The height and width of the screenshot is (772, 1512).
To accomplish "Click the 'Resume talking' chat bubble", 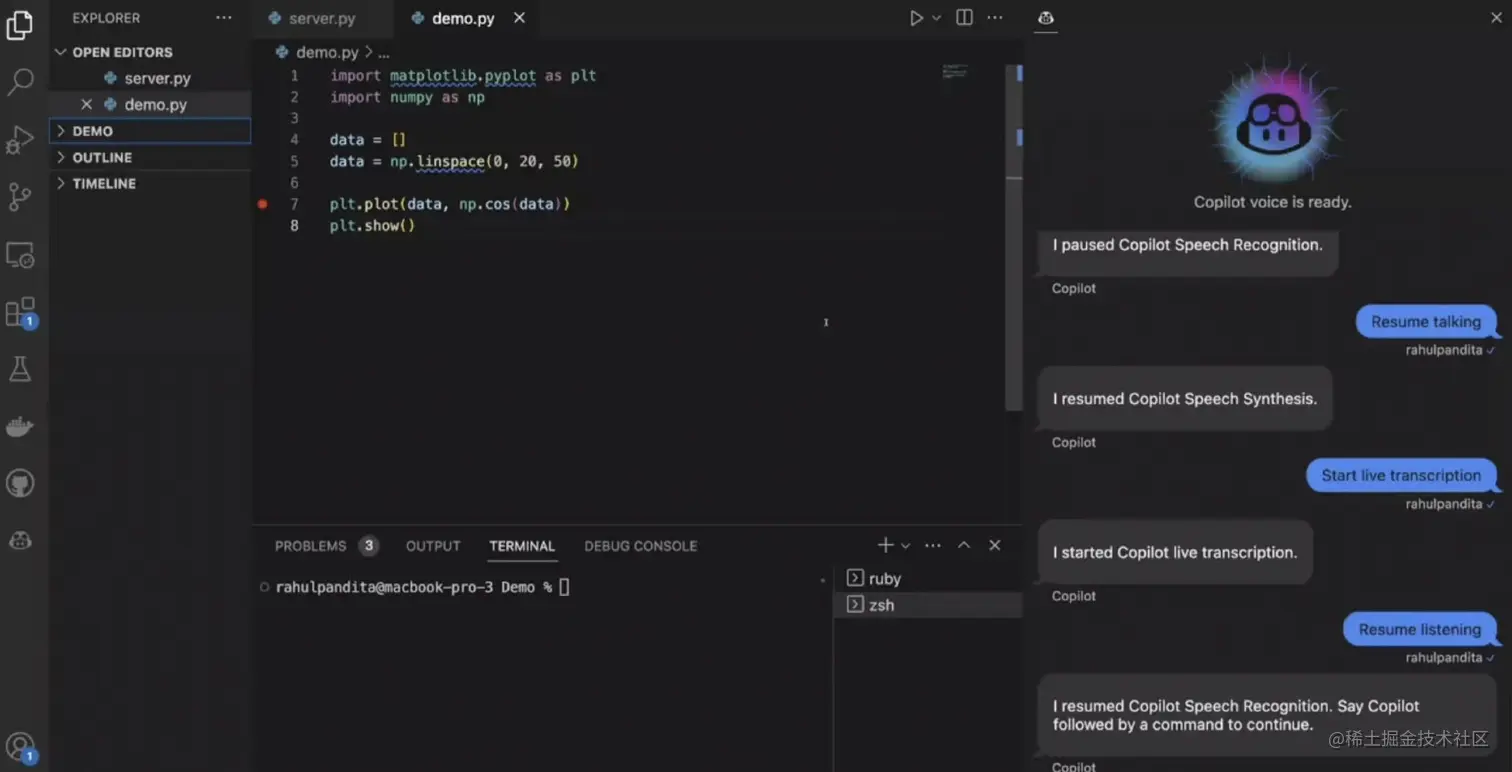I will tap(1425, 322).
